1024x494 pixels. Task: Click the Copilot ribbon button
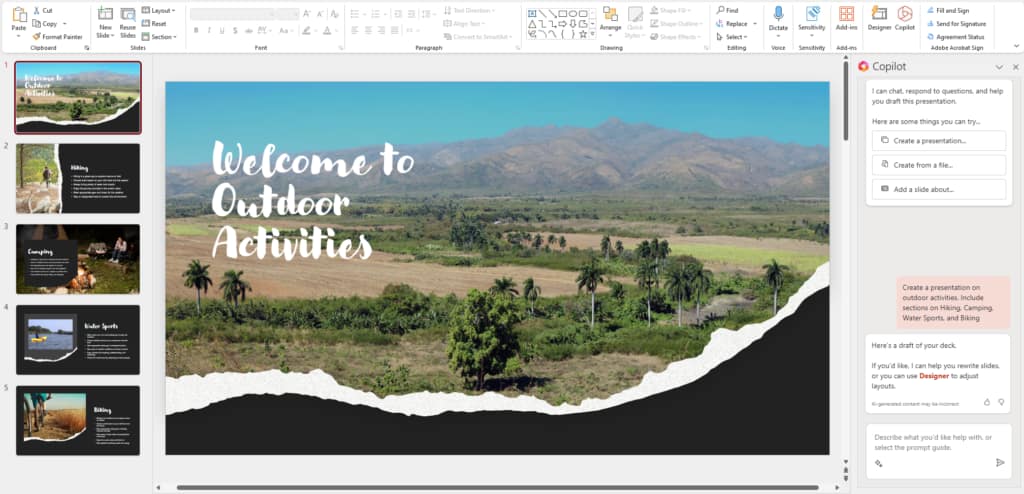[x=904, y=20]
